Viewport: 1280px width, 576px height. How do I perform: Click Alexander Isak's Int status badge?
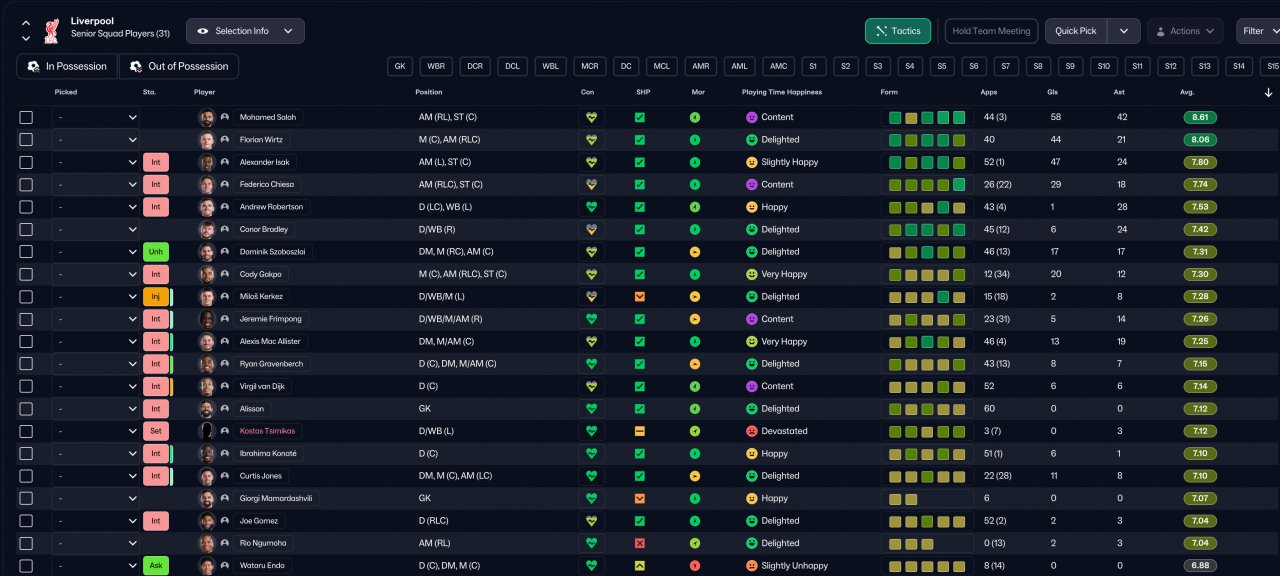coord(155,162)
